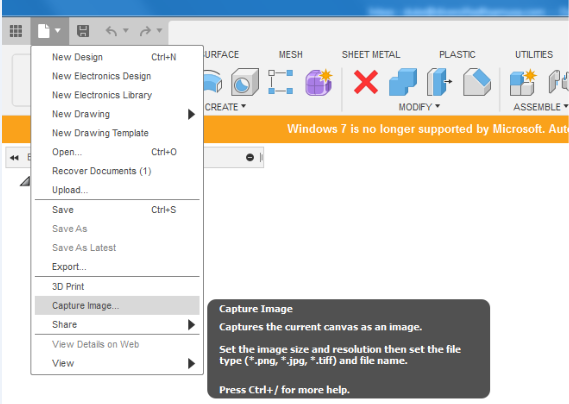Select 3D Print menu entry

point(117,286)
